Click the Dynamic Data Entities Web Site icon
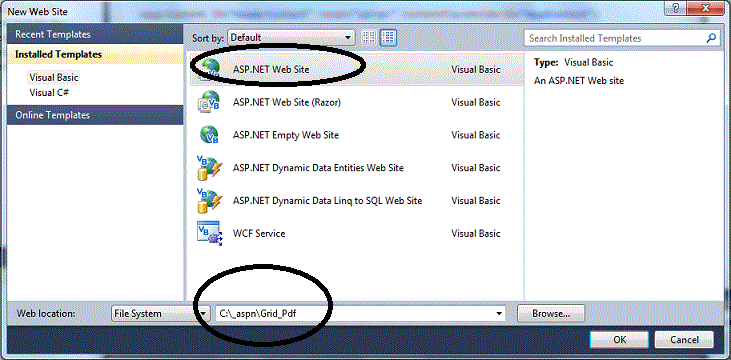Image resolution: width=731 pixels, height=360 pixels. tap(208, 168)
